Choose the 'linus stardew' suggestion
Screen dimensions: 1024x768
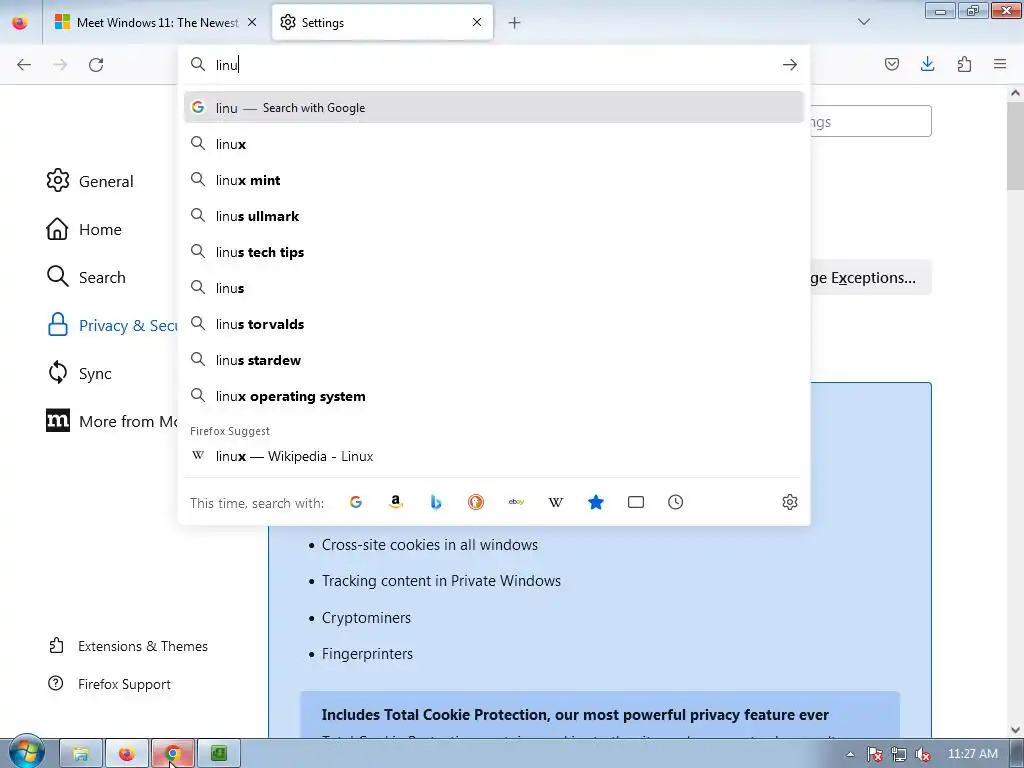click(x=494, y=360)
